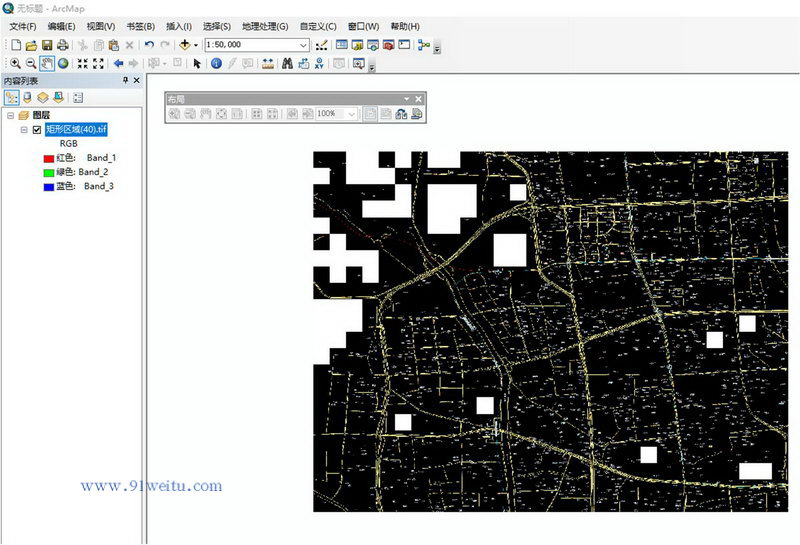This screenshot has height=545, width=800.
Task: Activate the Identify info tool
Action: point(216,63)
